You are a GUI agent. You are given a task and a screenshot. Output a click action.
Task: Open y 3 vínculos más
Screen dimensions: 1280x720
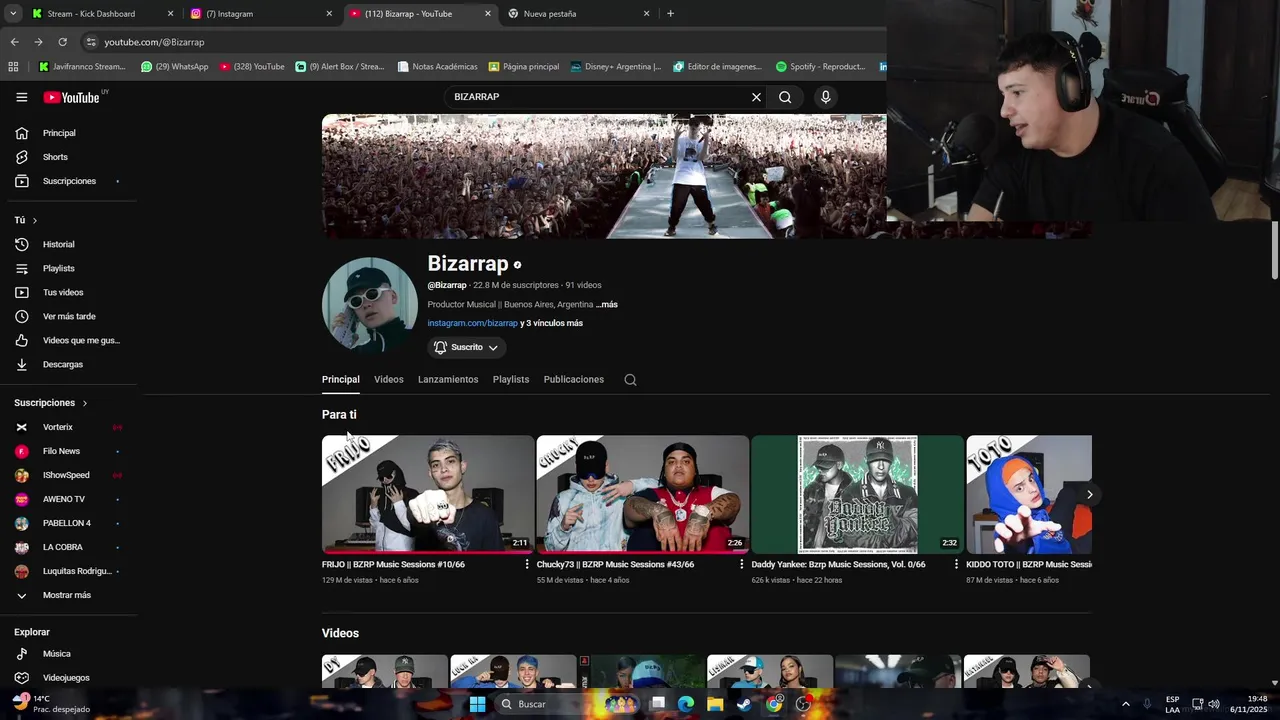pyautogui.click(x=551, y=324)
